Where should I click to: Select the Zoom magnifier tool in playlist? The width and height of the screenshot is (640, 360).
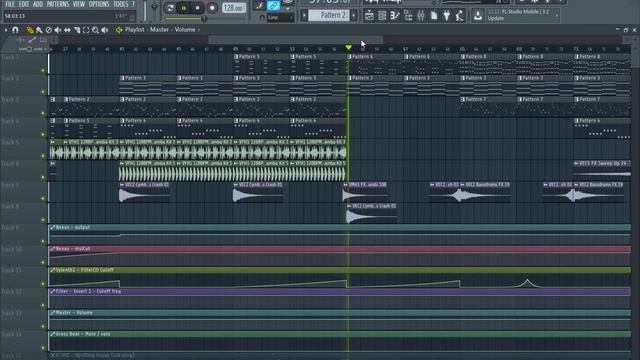96,30
